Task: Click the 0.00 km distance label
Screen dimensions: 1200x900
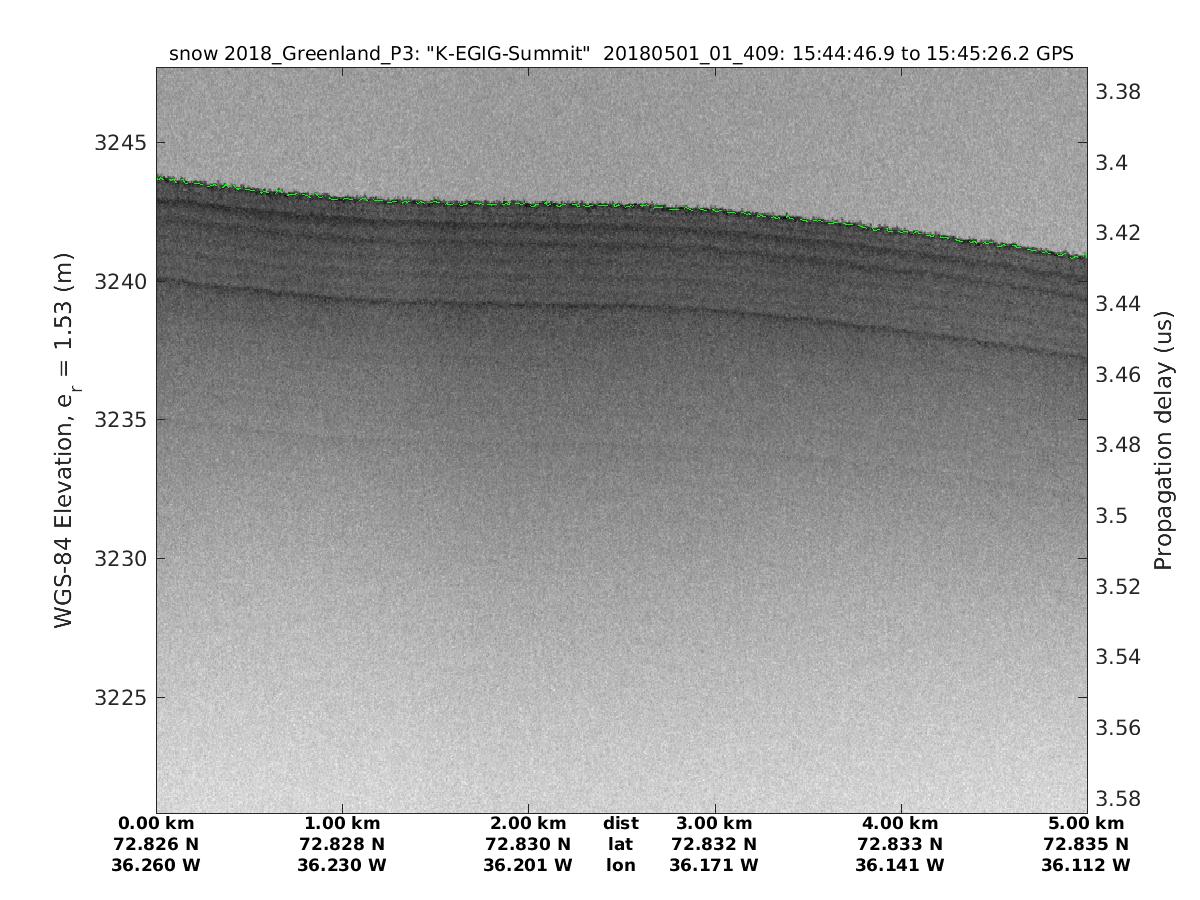Action: (157, 824)
